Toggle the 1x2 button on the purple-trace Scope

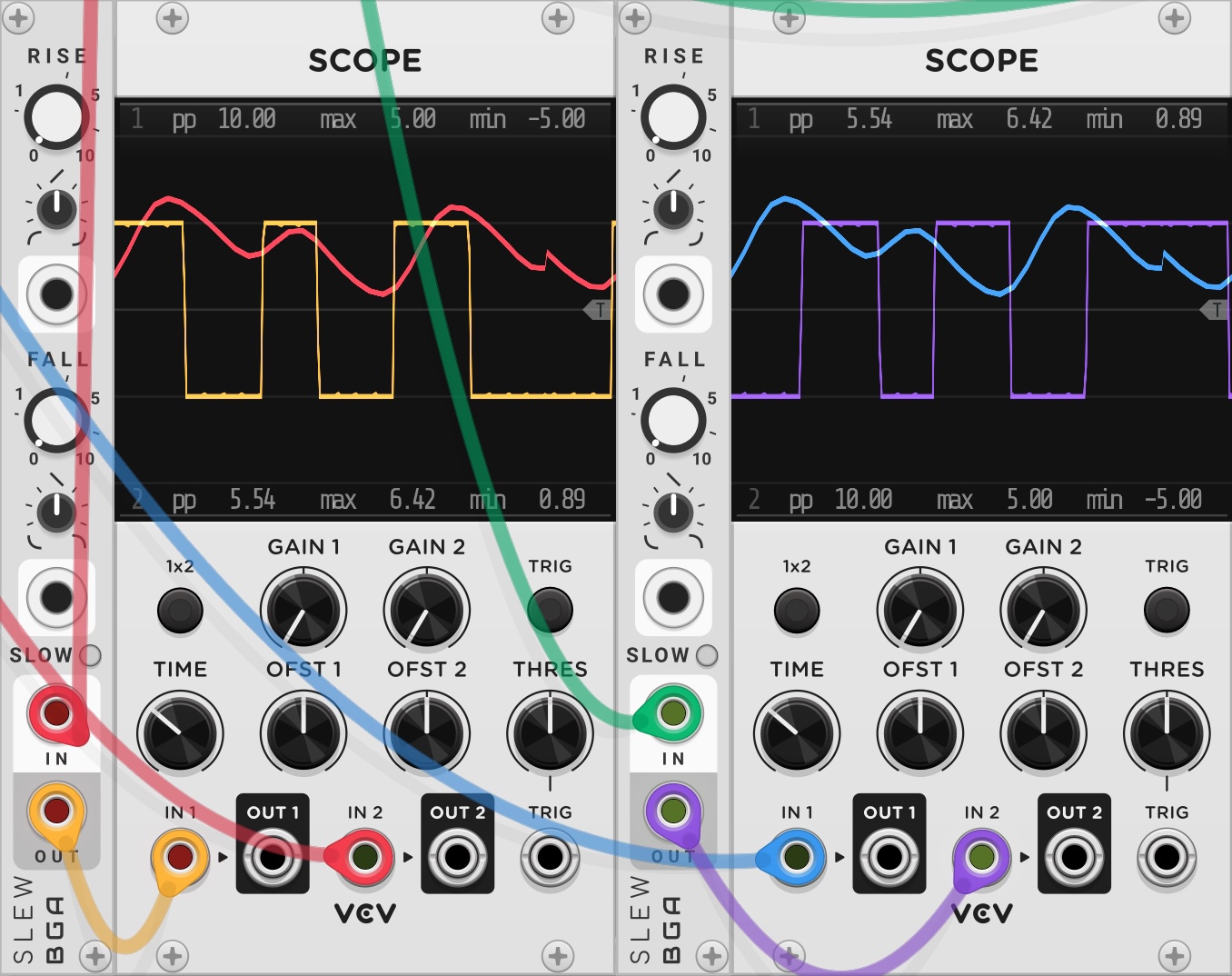point(797,611)
